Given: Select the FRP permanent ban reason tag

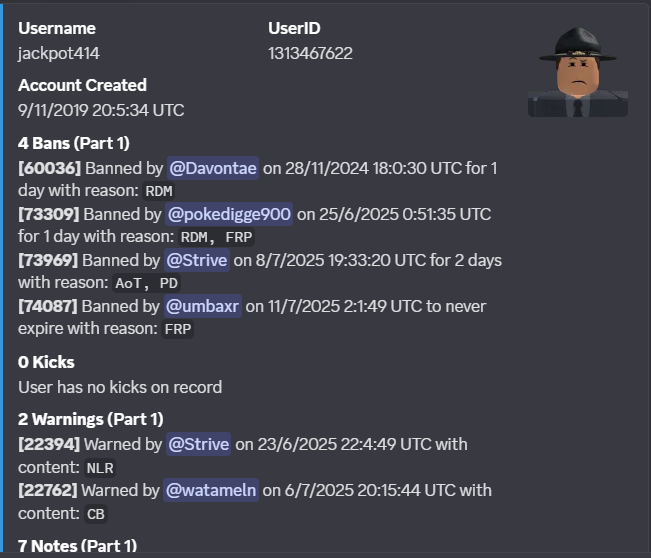Looking at the screenshot, I should (178, 329).
